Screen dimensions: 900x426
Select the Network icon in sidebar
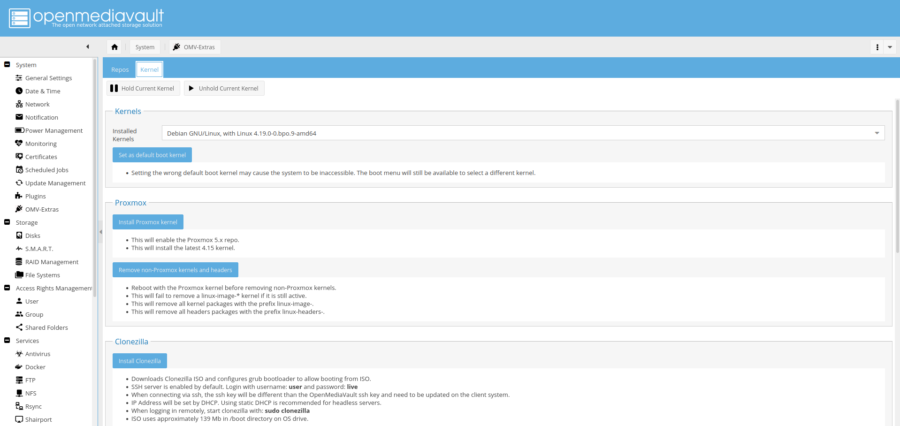click(19, 104)
